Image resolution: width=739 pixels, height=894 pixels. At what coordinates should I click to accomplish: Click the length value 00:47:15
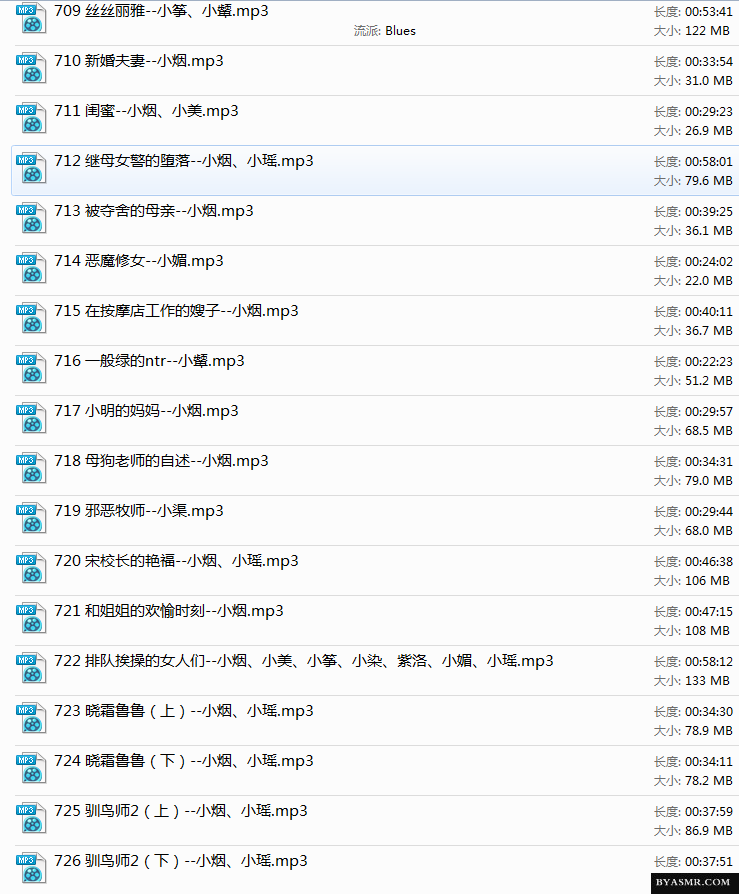click(x=709, y=612)
